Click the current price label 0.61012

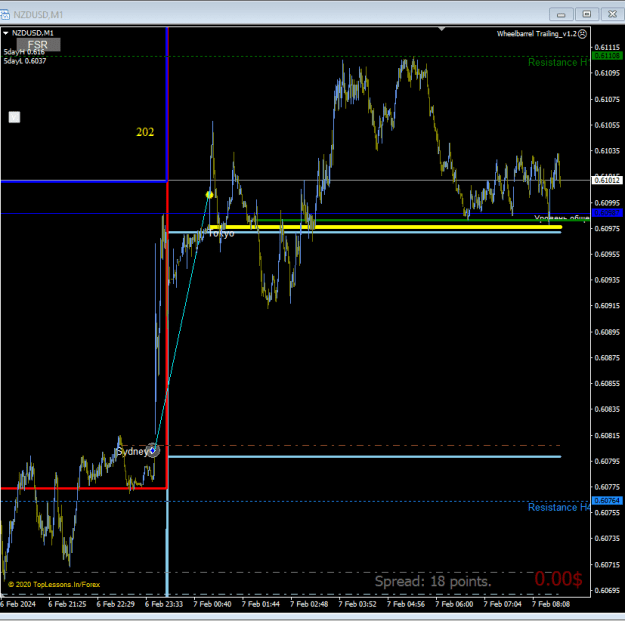click(x=607, y=181)
